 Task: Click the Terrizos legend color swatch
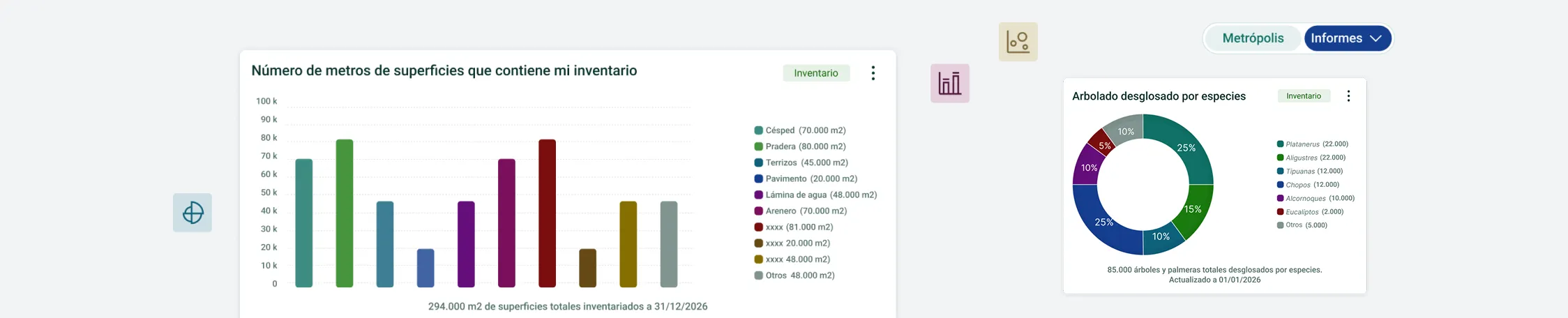click(x=758, y=162)
